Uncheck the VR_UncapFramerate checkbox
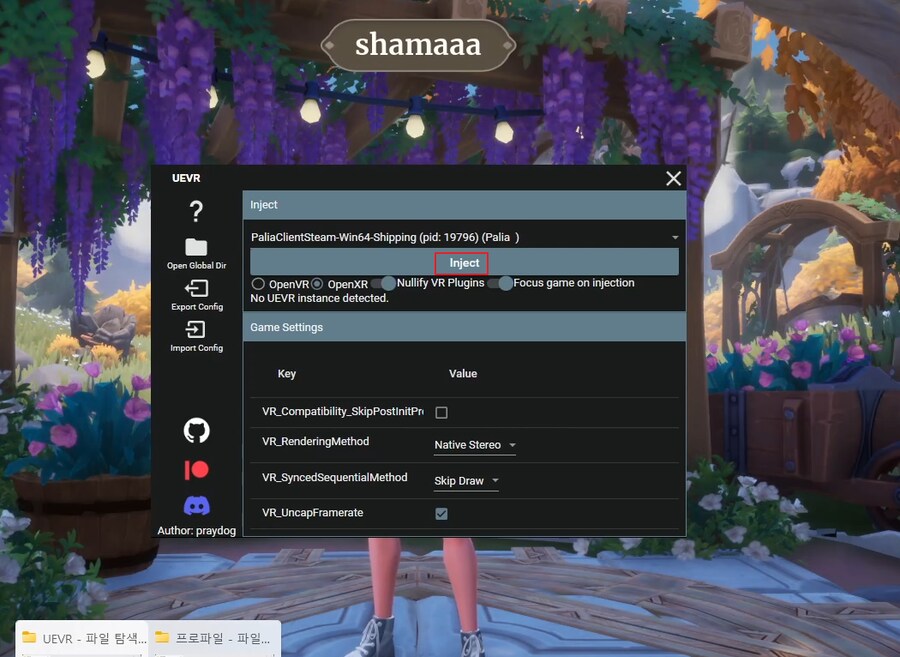Image resolution: width=900 pixels, height=657 pixels. [441, 513]
